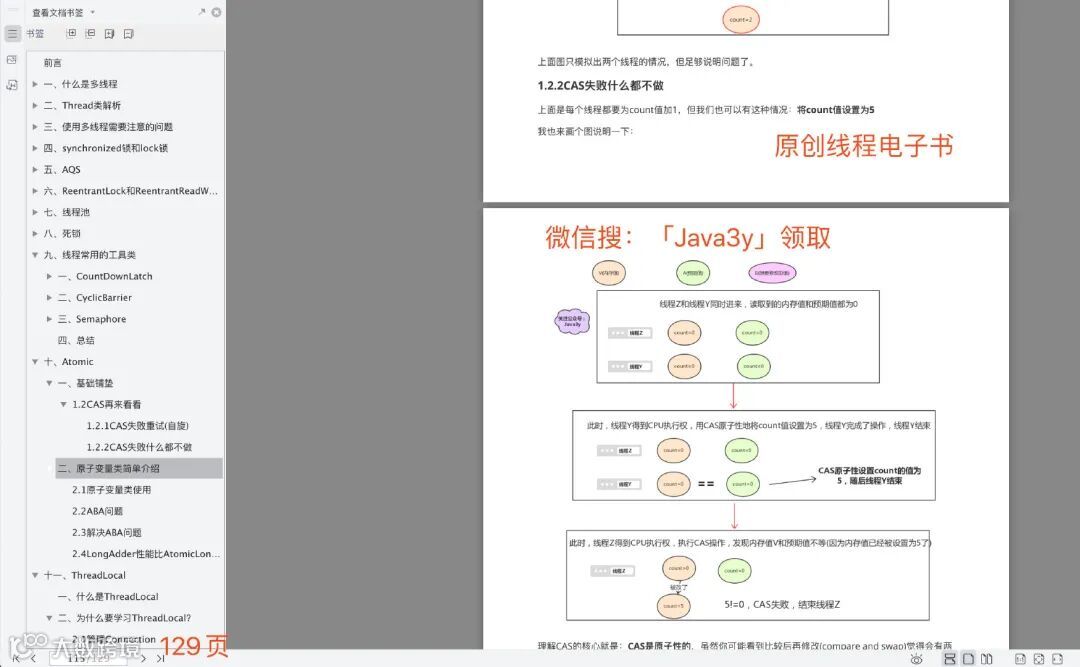Screen dimensions: 1080x667
Task: Go to 1.2.2CAS失败什么都不做 bookmark
Action: (139, 447)
